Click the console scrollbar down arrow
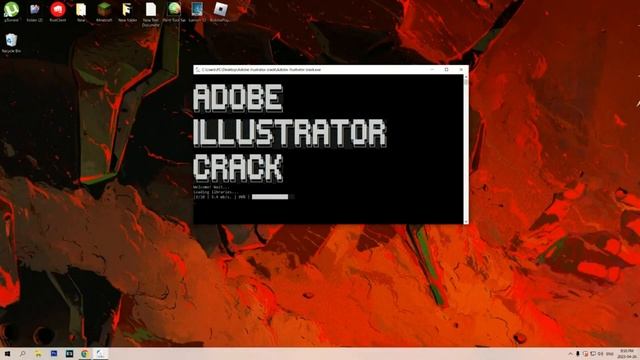 coord(466,221)
